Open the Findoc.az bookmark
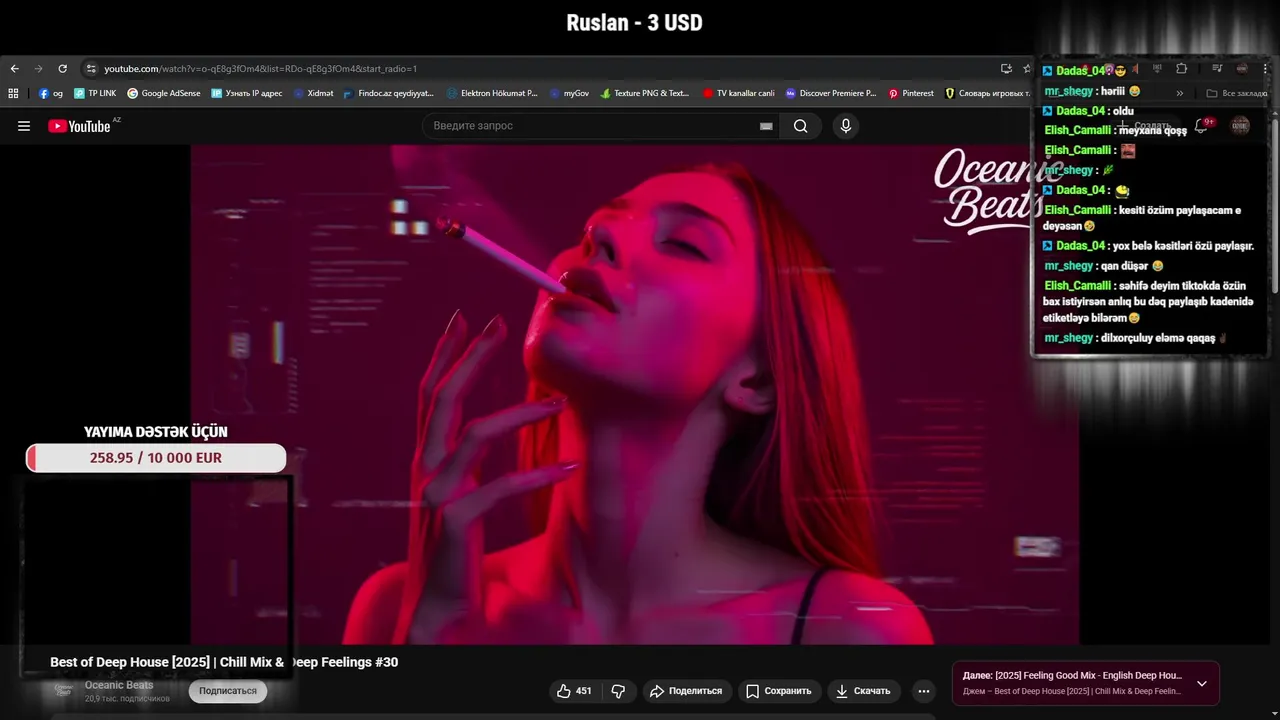Viewport: 1280px width, 720px height. point(389,93)
